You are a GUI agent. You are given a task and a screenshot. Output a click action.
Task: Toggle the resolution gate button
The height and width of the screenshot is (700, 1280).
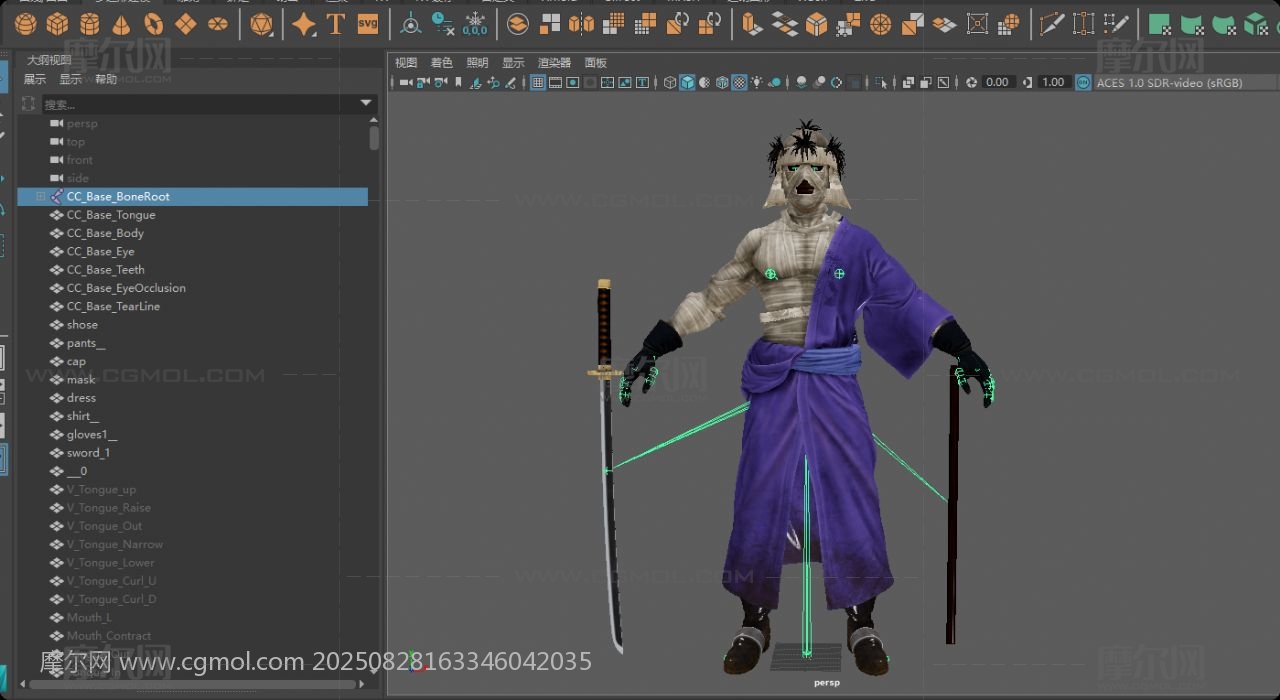[572, 82]
